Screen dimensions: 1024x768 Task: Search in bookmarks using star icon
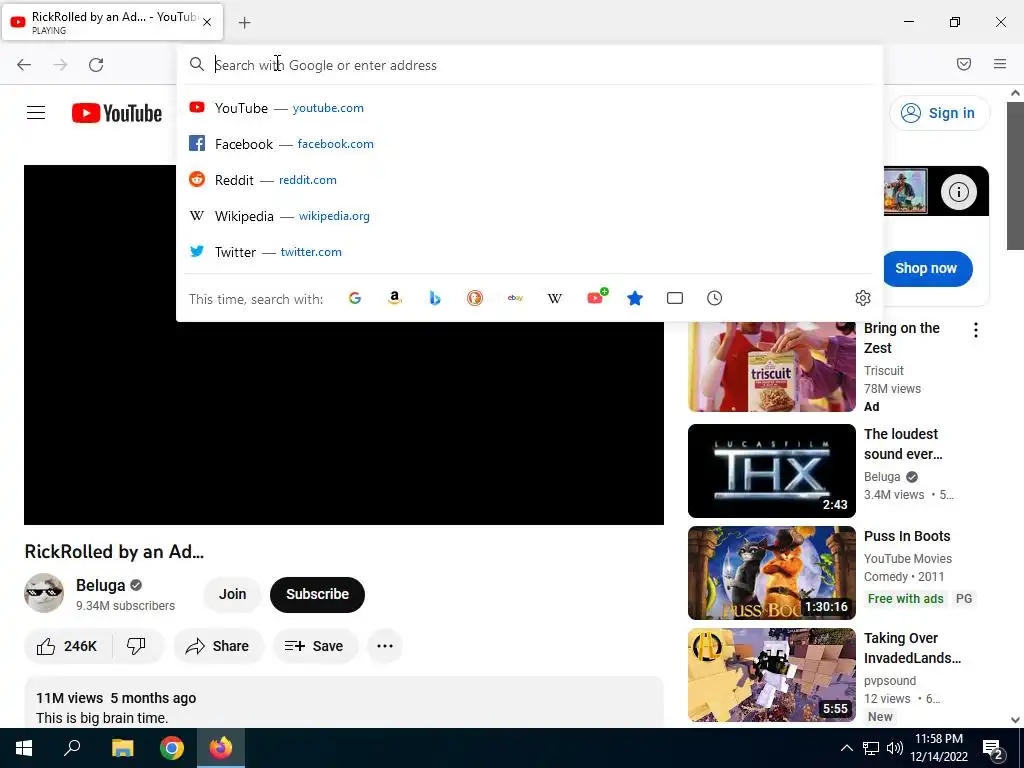coord(635,298)
